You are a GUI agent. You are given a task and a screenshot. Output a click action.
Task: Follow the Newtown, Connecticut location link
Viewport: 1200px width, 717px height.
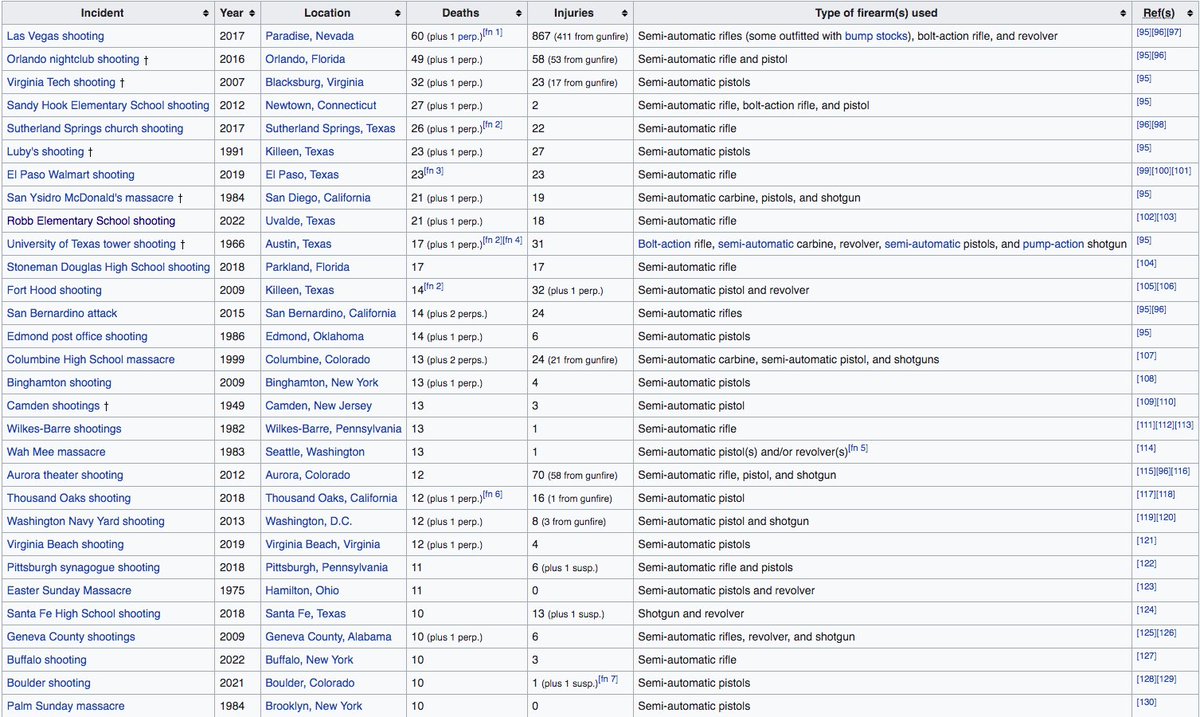(x=321, y=105)
